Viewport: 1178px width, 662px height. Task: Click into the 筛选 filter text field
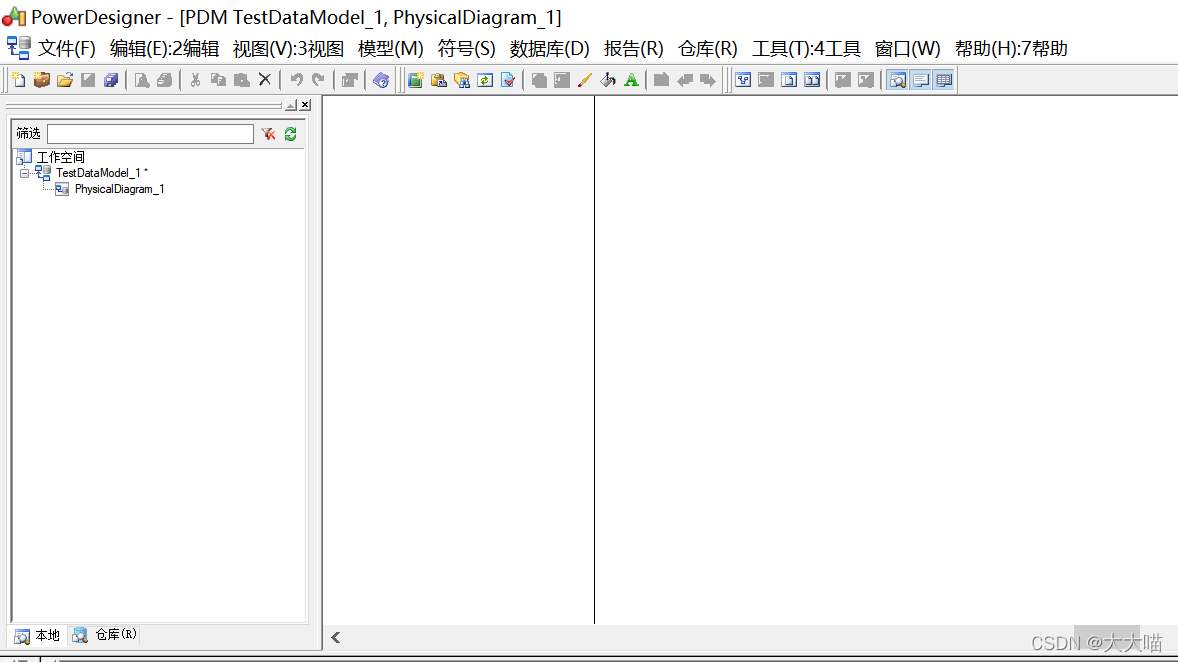point(150,134)
